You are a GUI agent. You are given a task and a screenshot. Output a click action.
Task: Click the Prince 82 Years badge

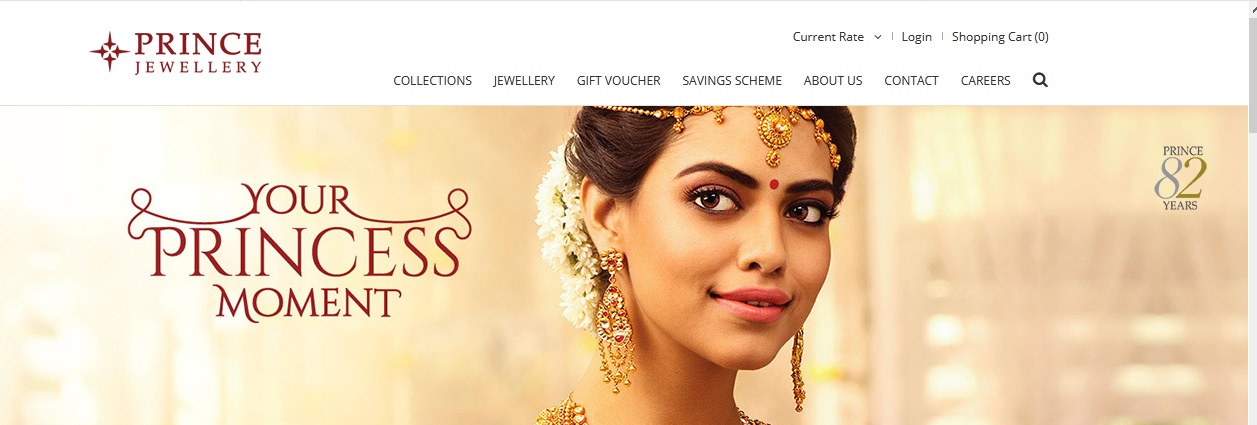click(x=1182, y=178)
